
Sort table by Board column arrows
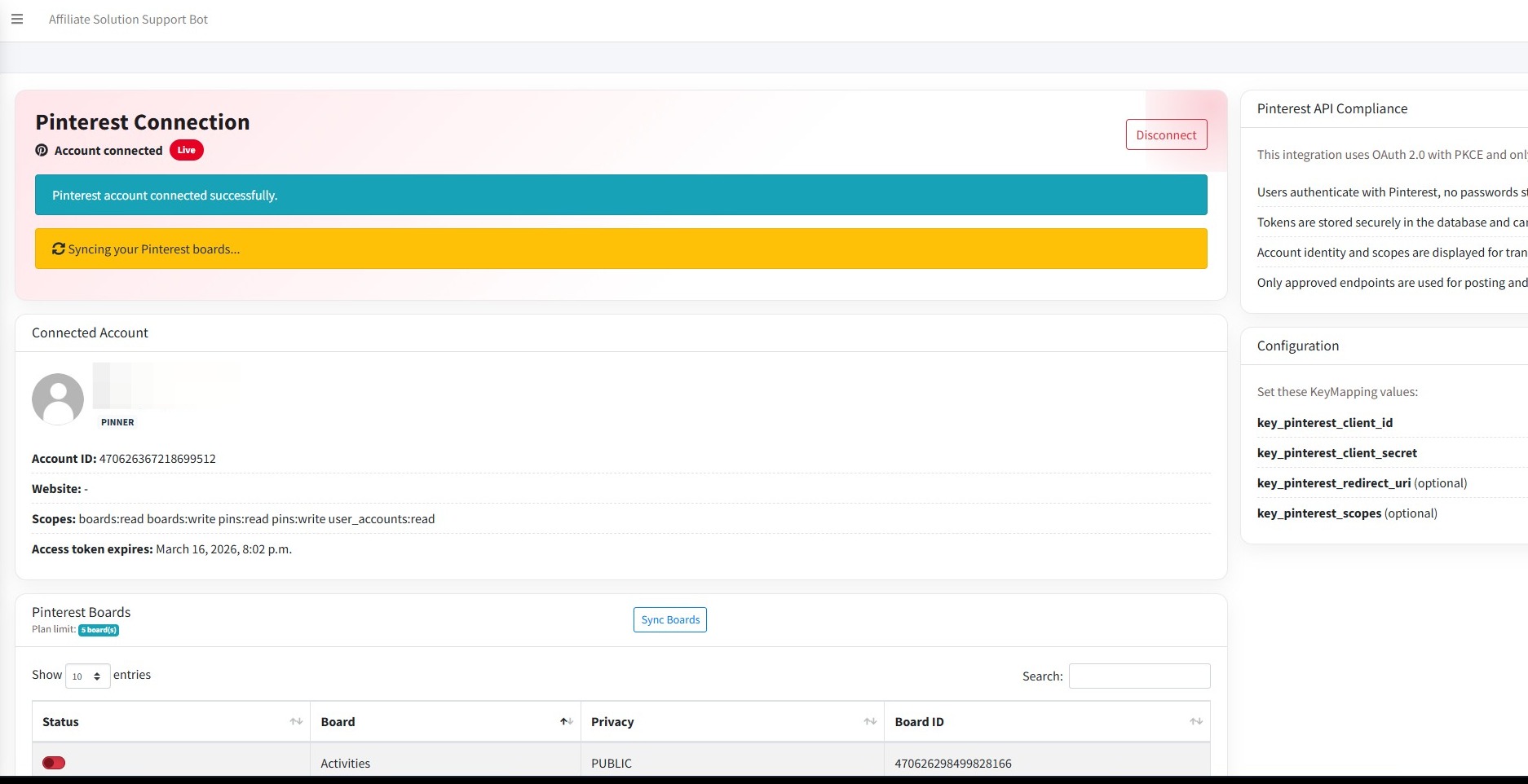coord(567,722)
